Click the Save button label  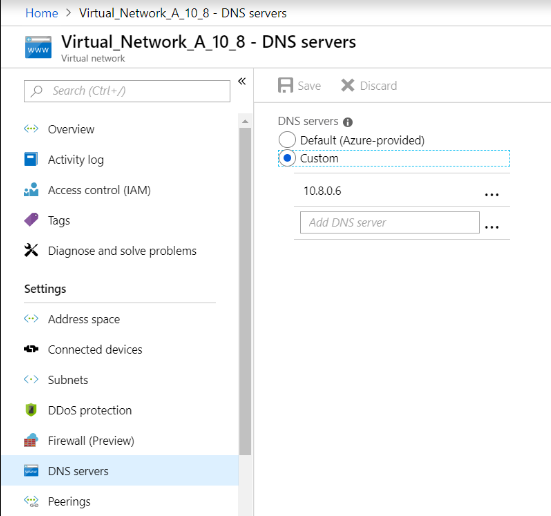click(x=309, y=86)
